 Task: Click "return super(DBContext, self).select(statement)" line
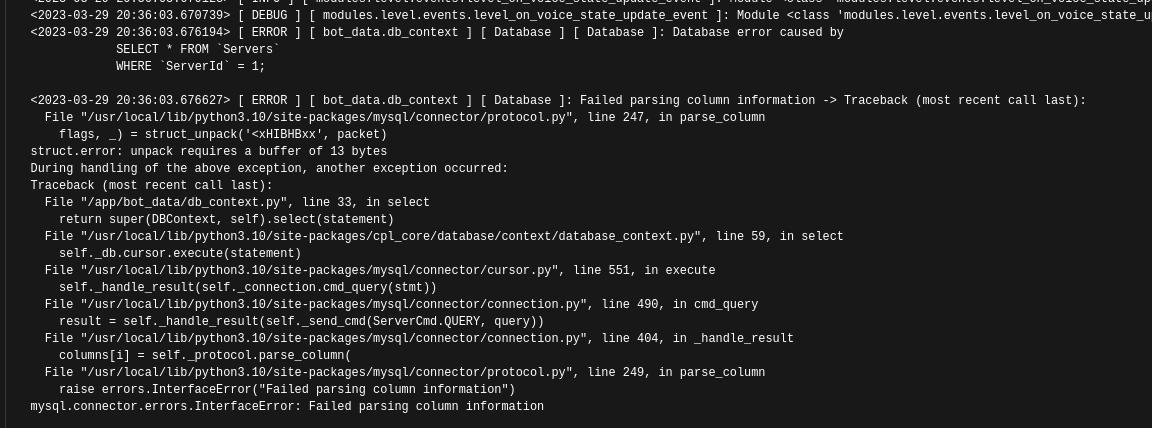[226, 219]
